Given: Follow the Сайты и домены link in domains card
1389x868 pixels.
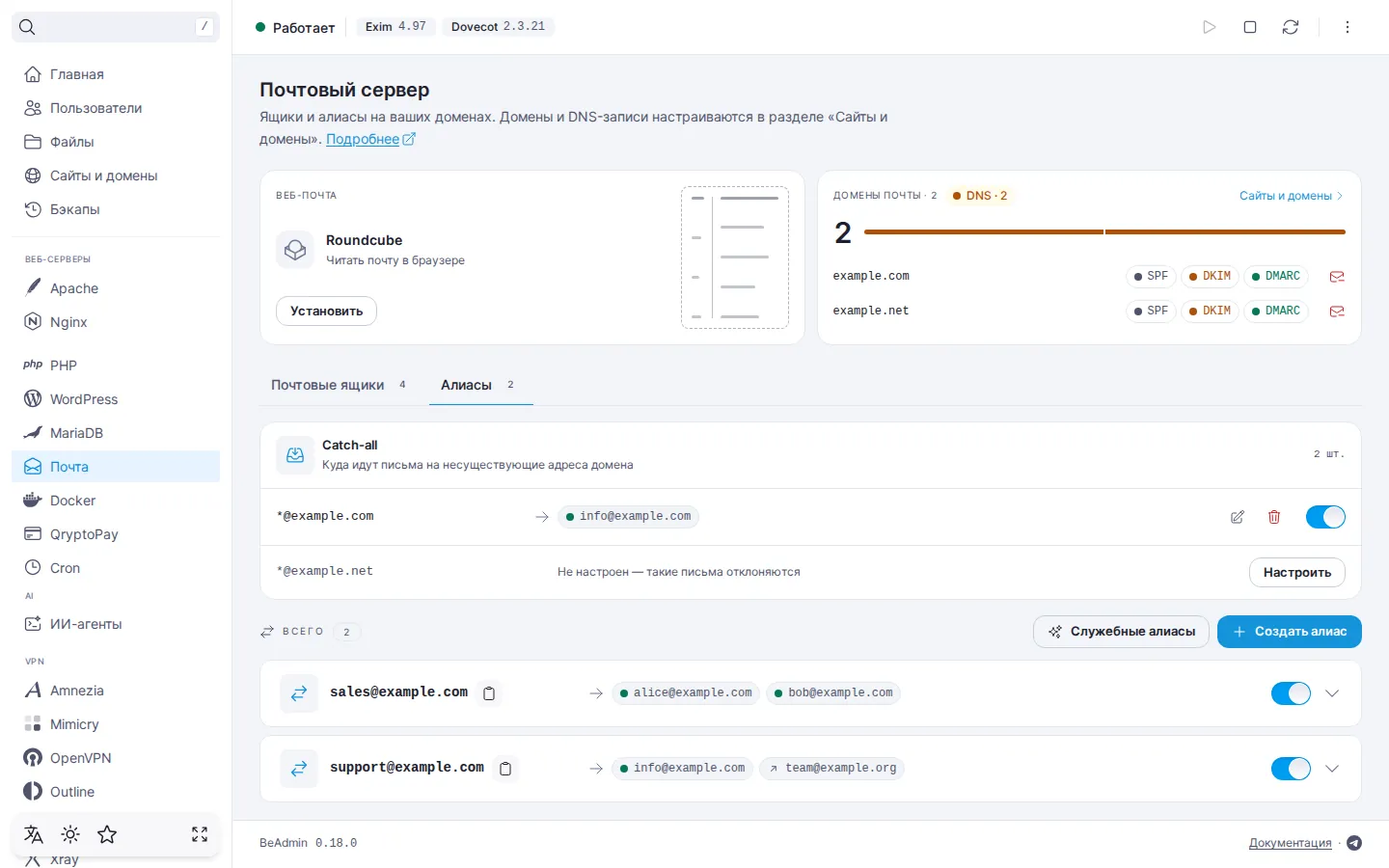Looking at the screenshot, I should click(1291, 196).
